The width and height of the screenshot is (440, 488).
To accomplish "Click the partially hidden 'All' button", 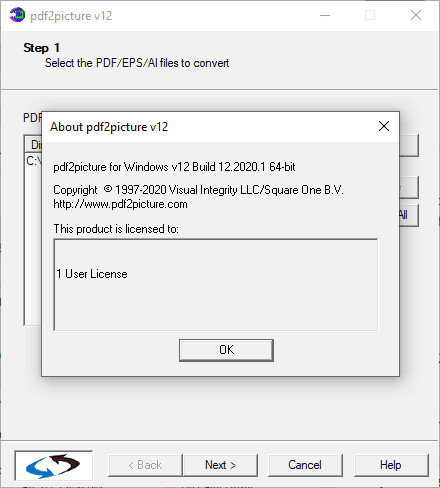I will [409, 215].
